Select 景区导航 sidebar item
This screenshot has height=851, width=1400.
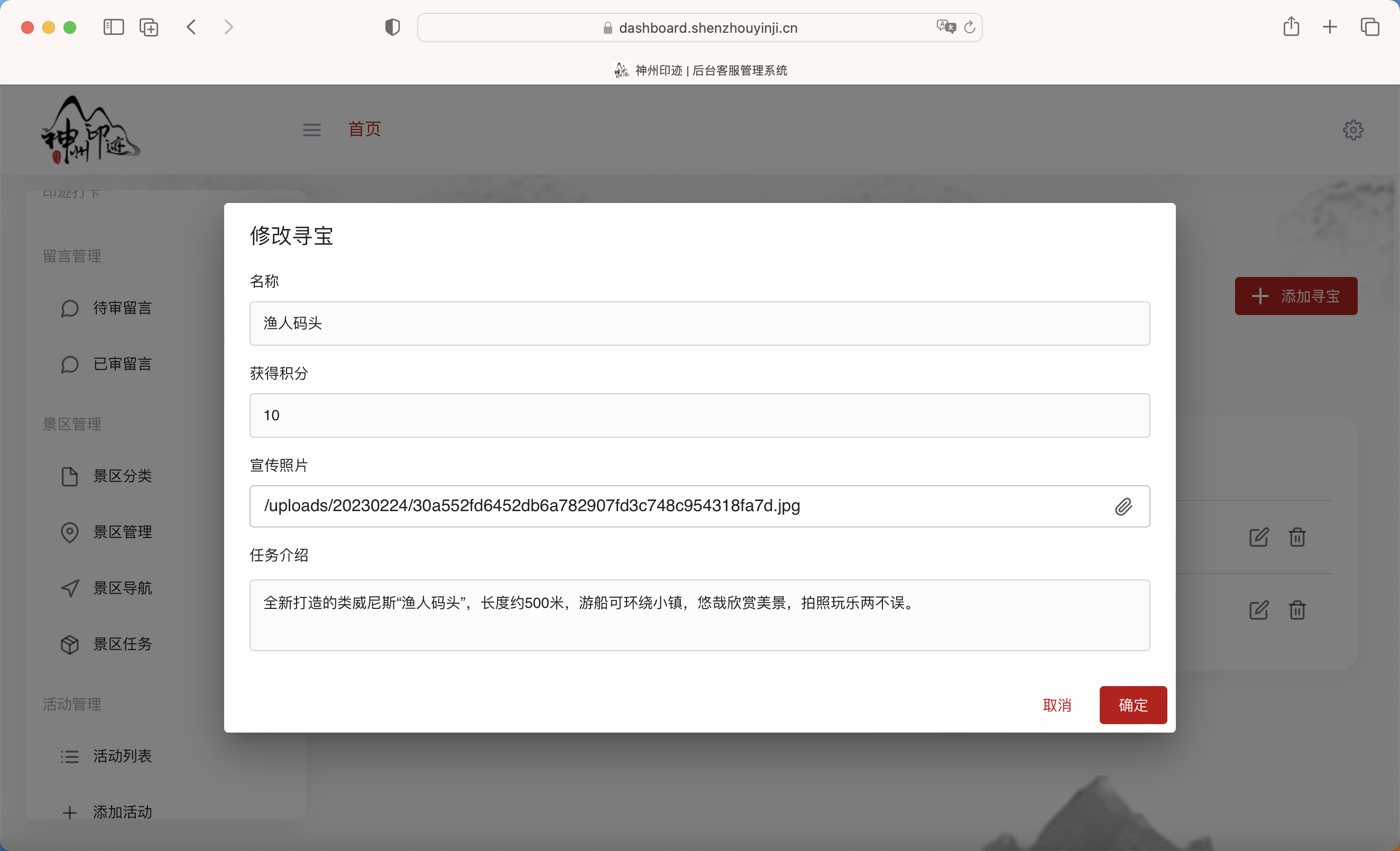click(122, 588)
